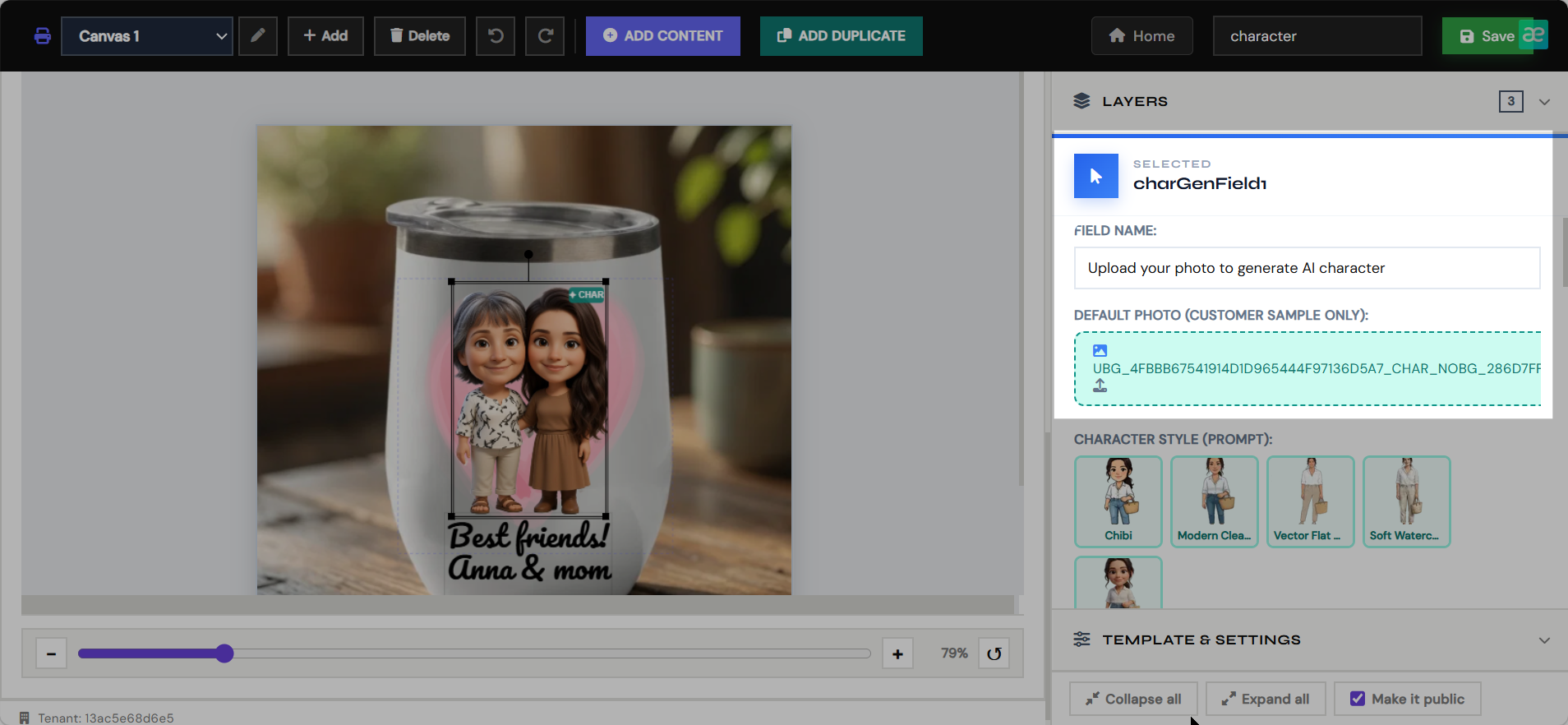Click the building icon next to Tenant
Screen dimensions: 1568x725
[x=25, y=718]
